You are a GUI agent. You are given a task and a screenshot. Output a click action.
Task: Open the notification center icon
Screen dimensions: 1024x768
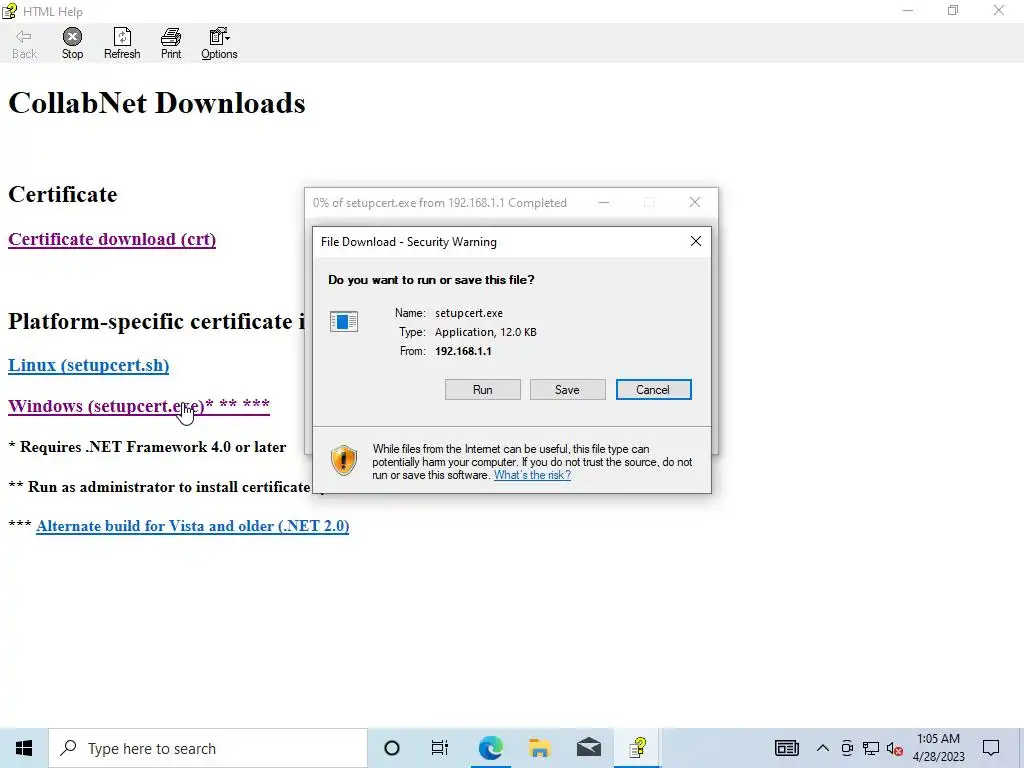(x=991, y=748)
